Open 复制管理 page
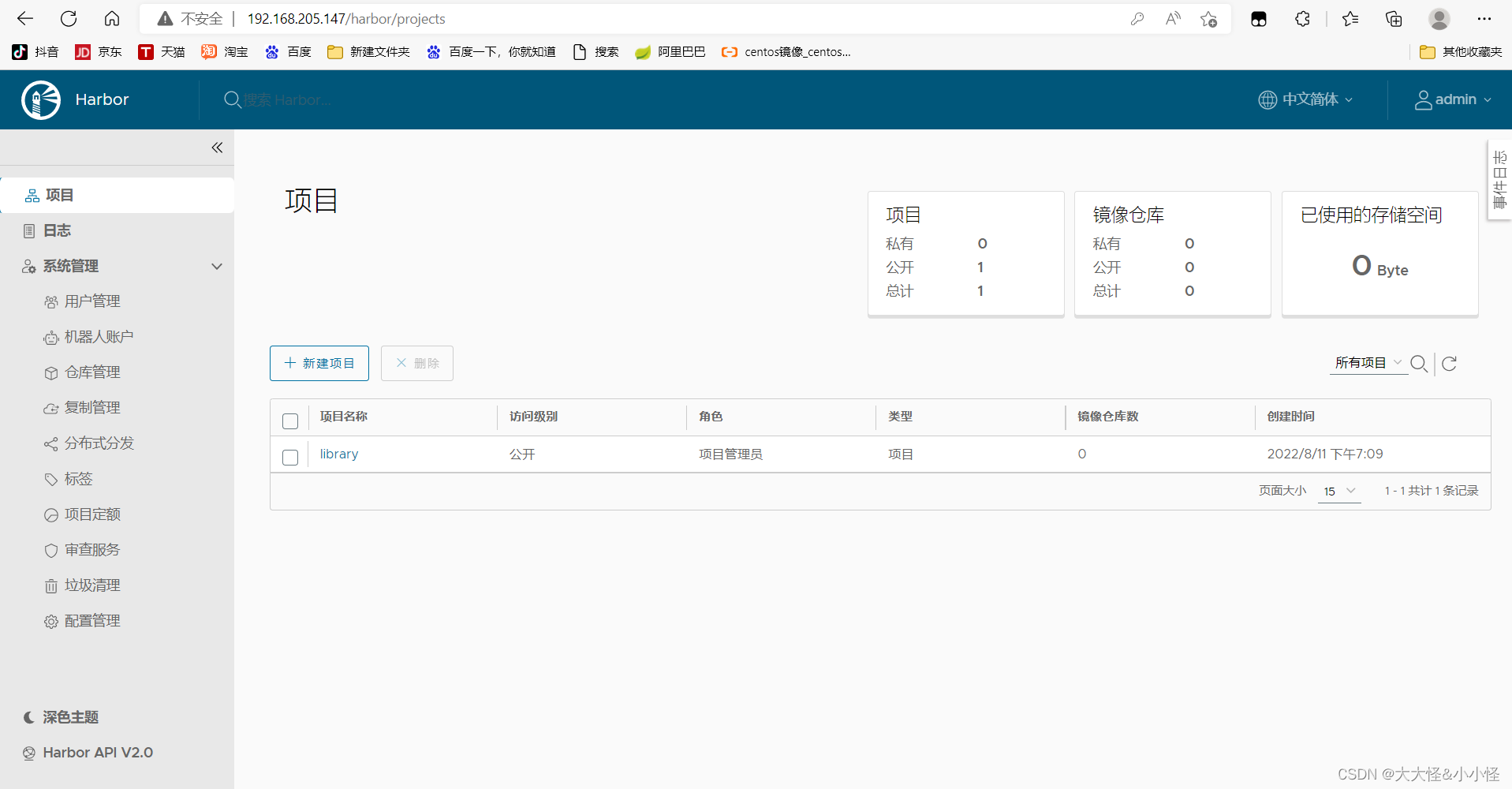Screen dimensions: 1512x789 [92, 408]
